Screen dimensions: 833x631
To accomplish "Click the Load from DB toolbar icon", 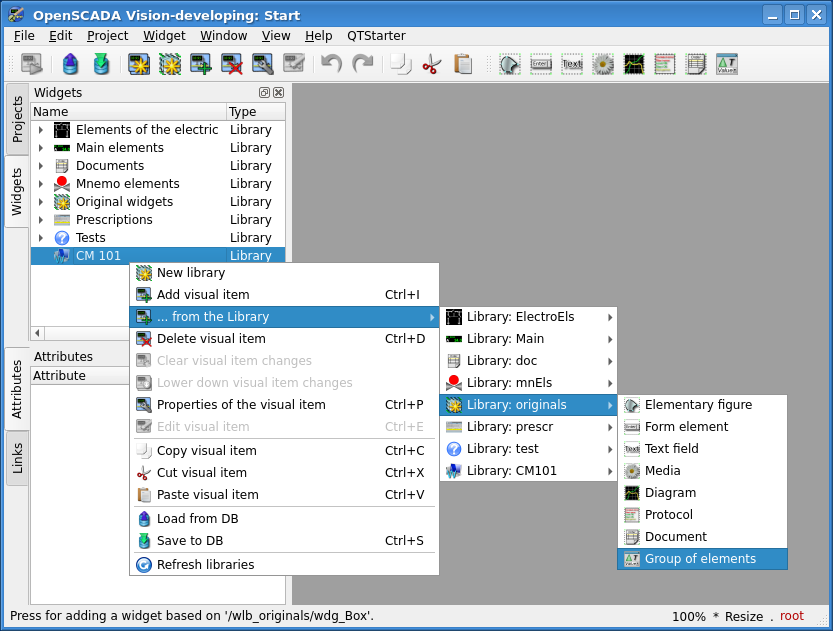I will 70,65.
